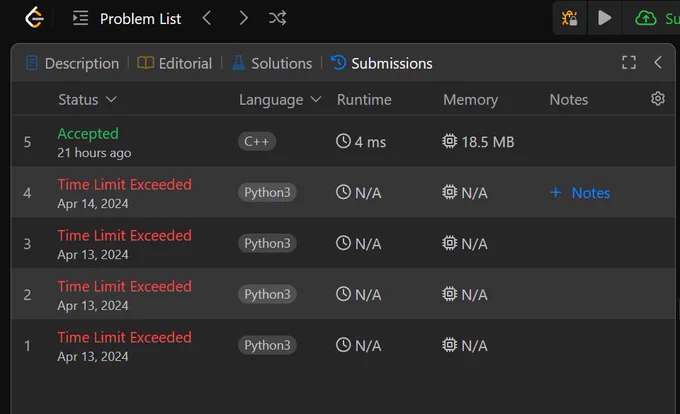Click the LeetCode logo icon
The image size is (680, 414).
tap(34, 18)
